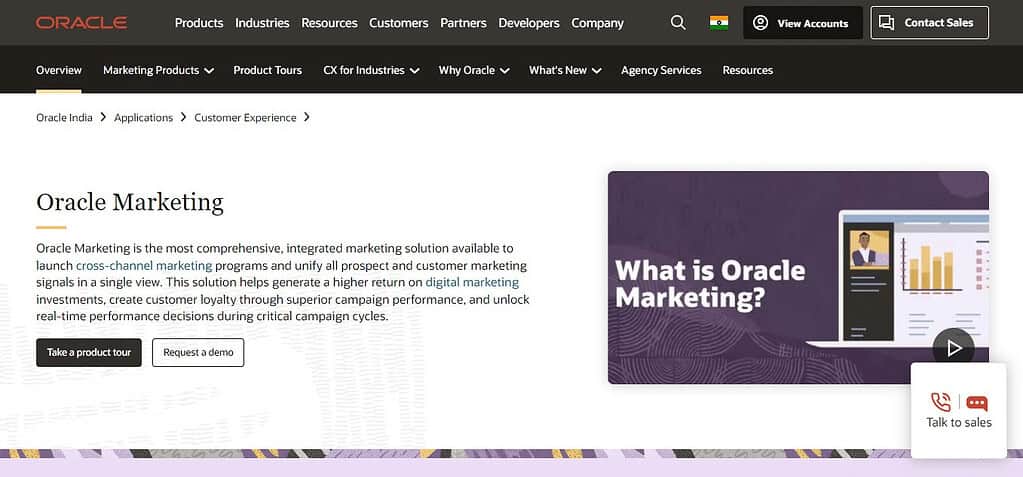Click the India flag country selector
This screenshot has height=477, width=1023.
point(719,23)
